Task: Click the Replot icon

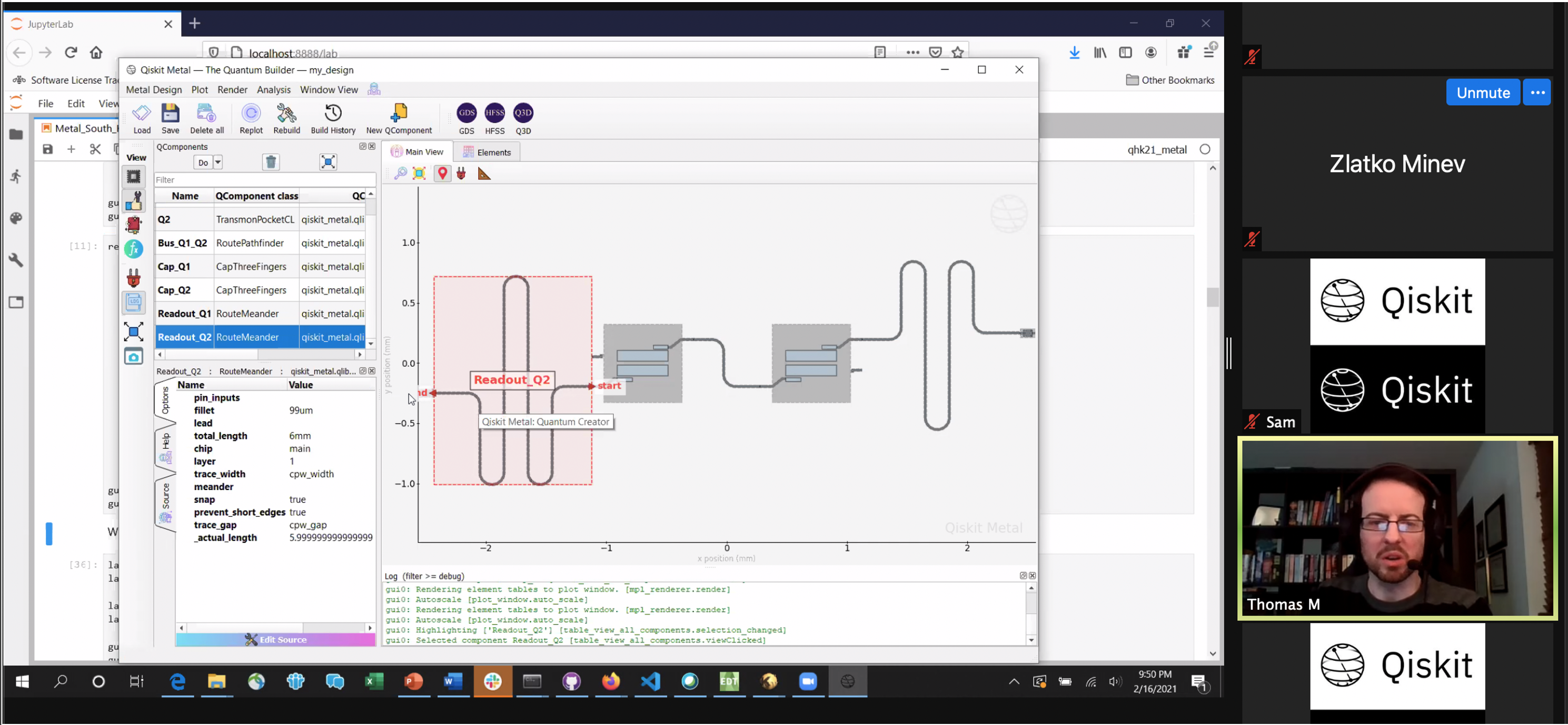Action: 251,118
